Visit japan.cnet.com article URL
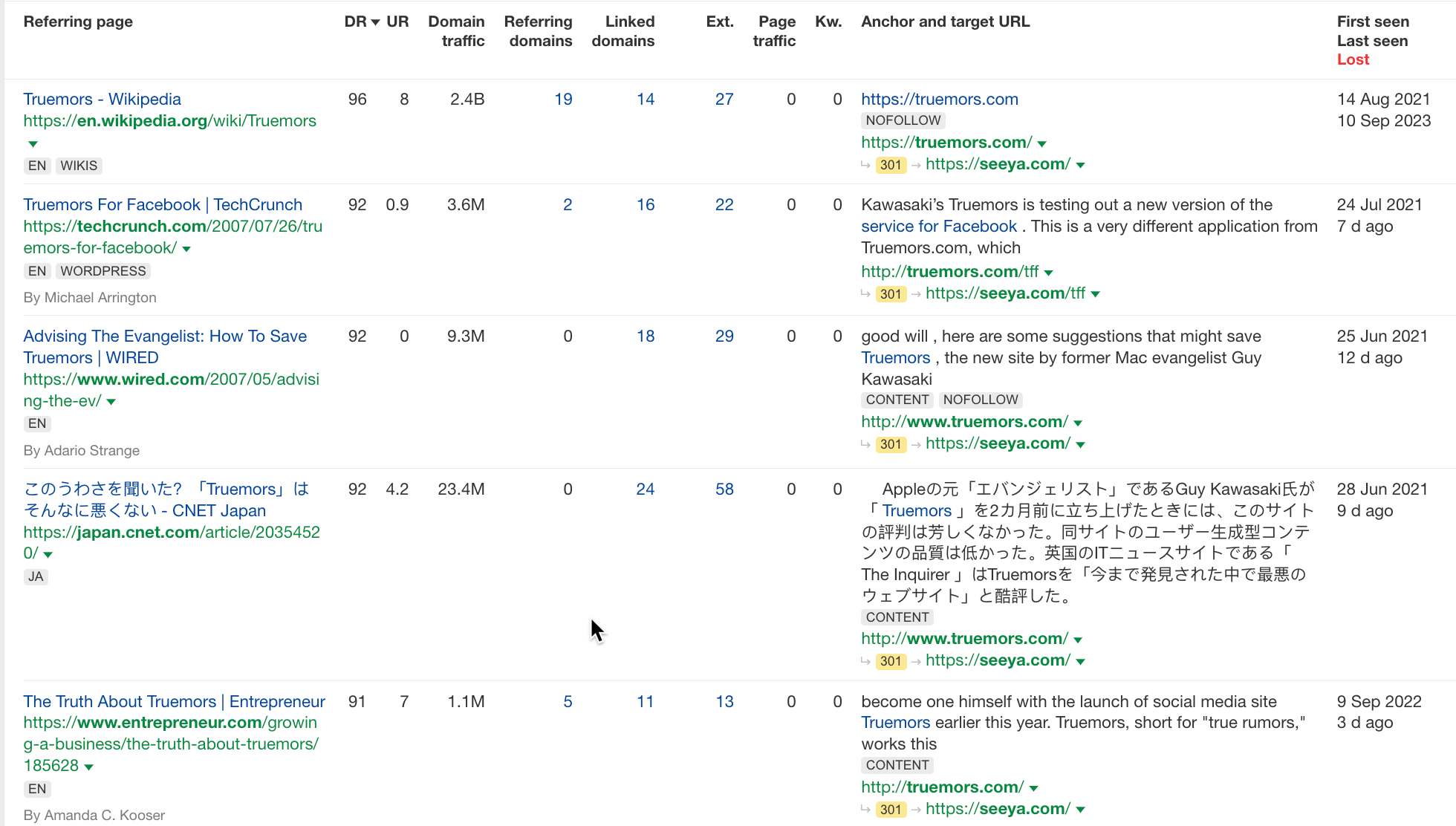This screenshot has width=1456, height=826. pyautogui.click(x=172, y=543)
